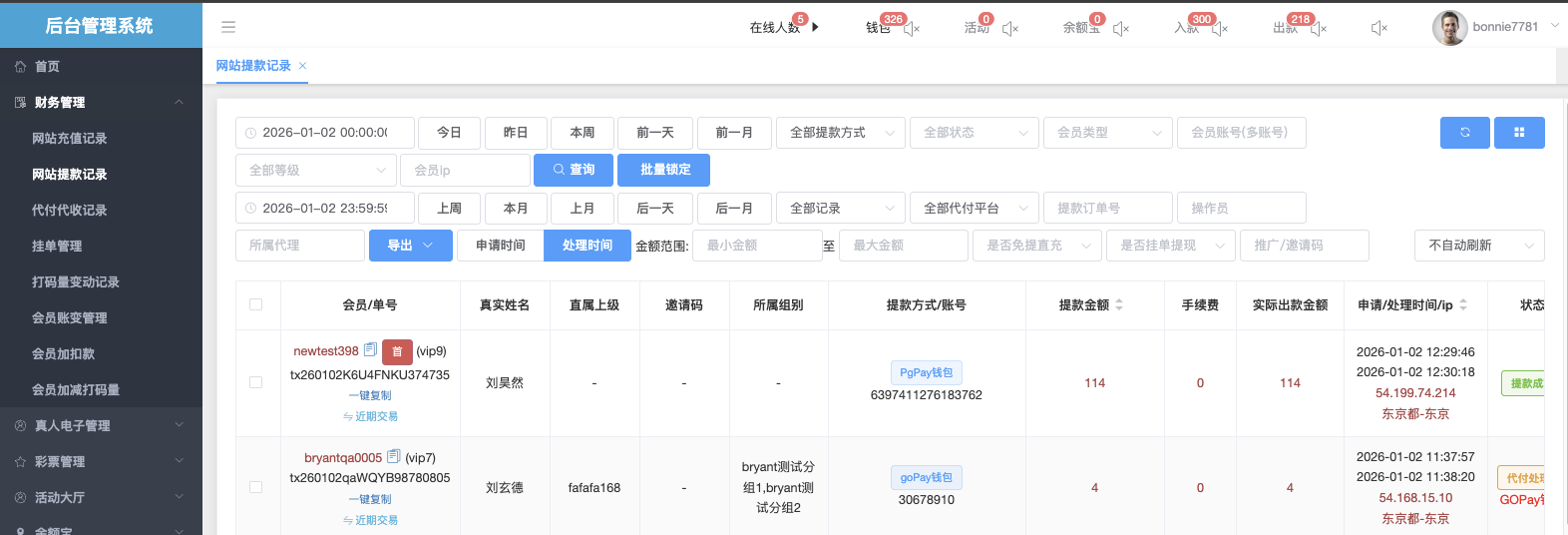Open the 全部代付平台 dropdown
Screen dimensions: 1568x535
point(974,209)
